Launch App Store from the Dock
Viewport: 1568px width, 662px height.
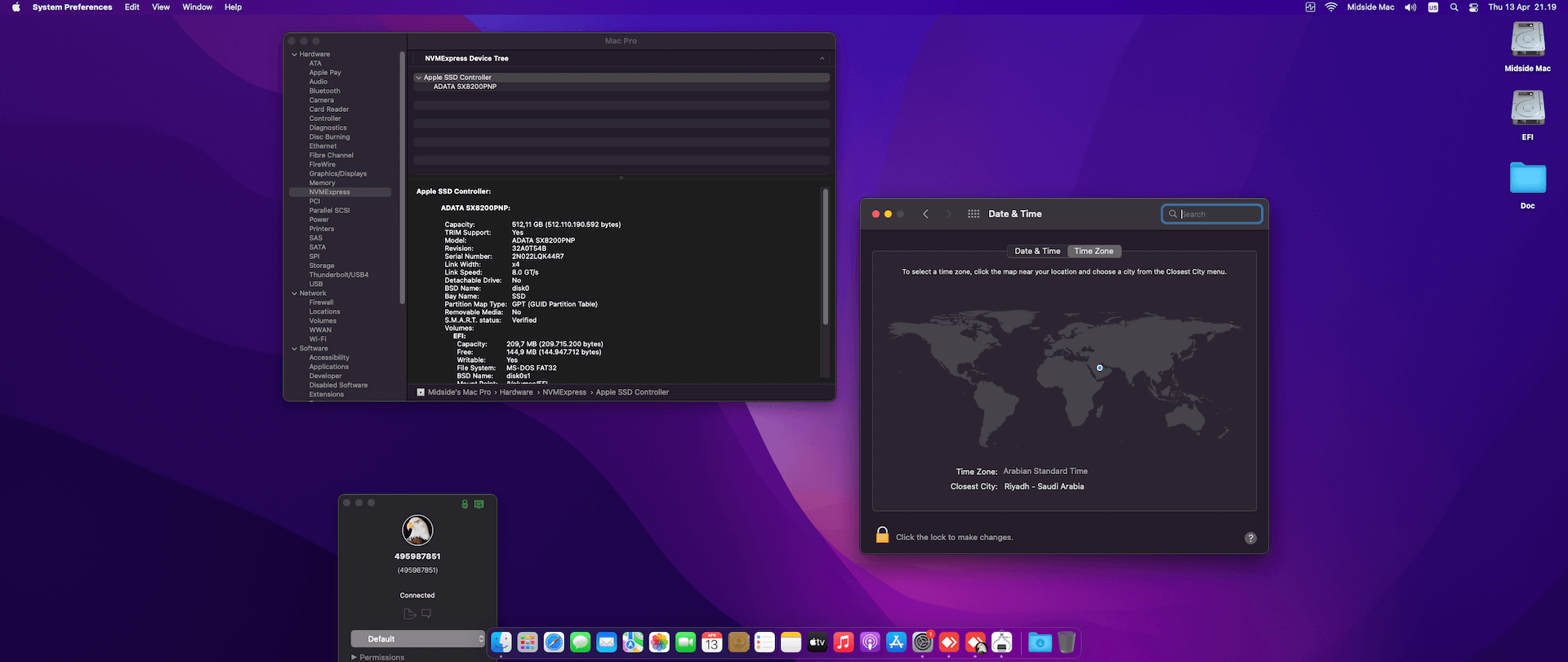896,643
